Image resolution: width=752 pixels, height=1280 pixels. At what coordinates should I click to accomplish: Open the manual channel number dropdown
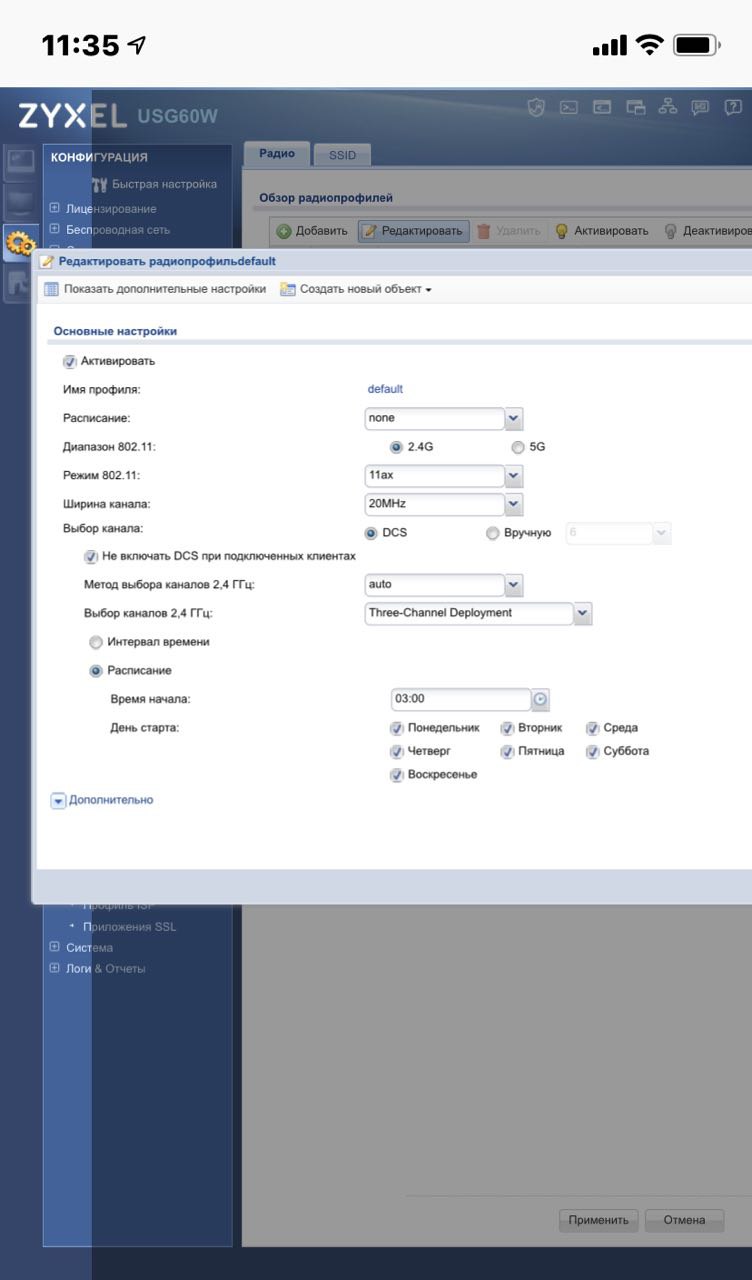[661, 533]
